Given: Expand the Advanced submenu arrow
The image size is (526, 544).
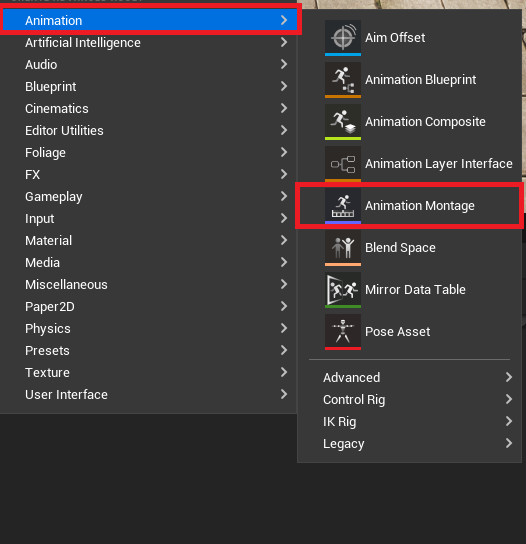Looking at the screenshot, I should 509,377.
